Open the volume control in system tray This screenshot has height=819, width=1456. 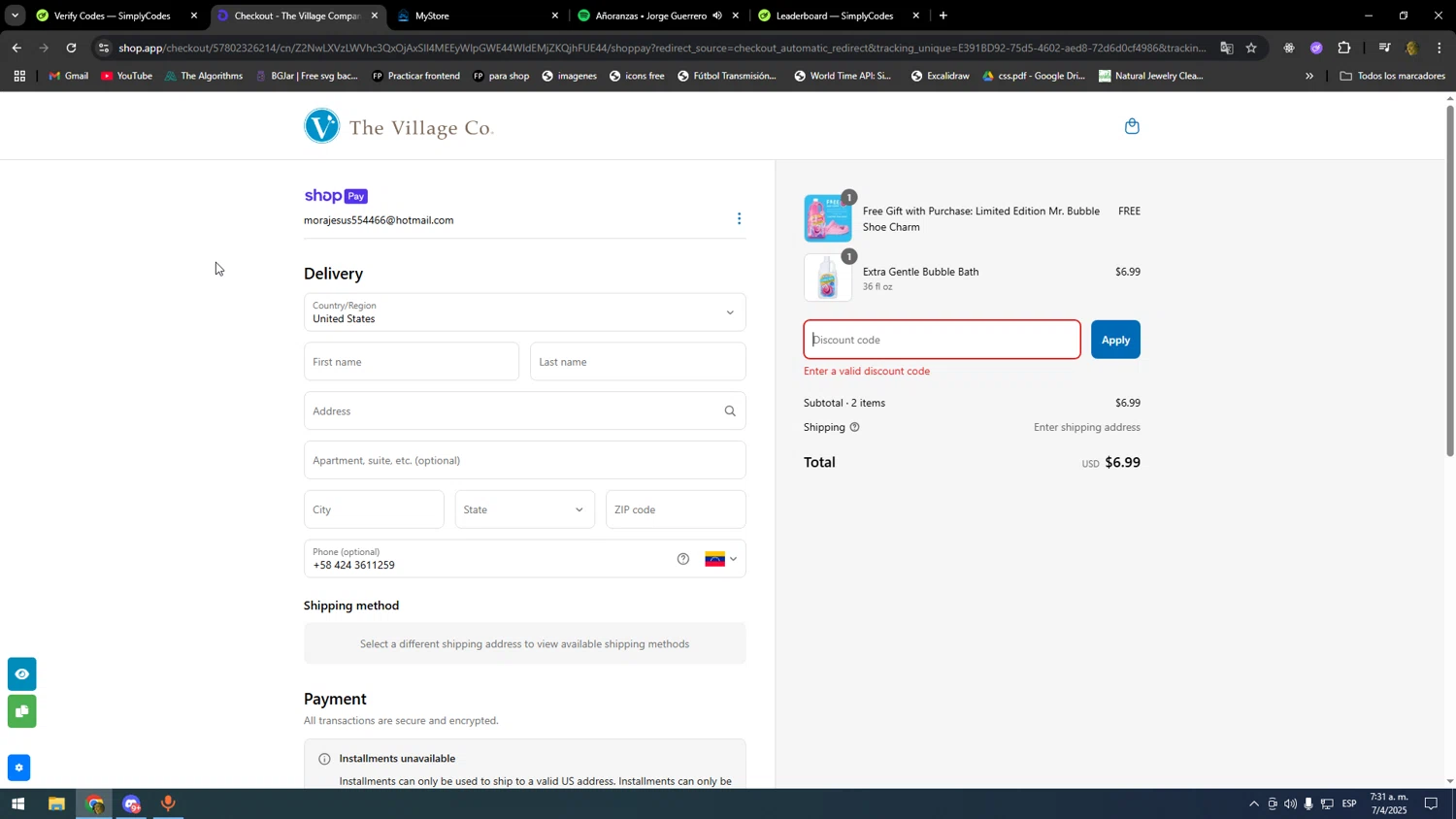pos(1290,803)
